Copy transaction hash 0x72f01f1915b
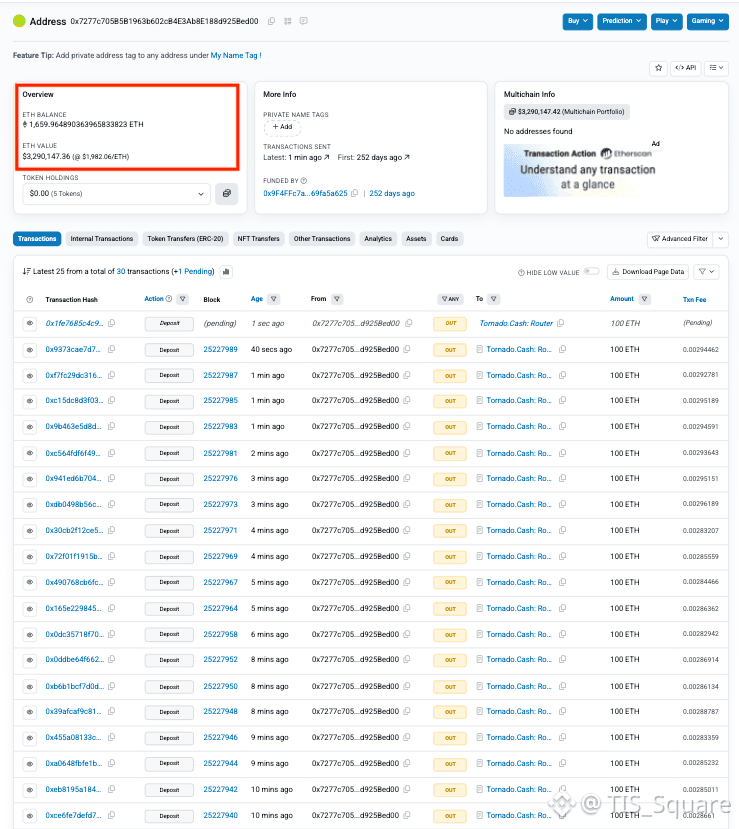The width and height of the screenshot is (739, 829). coord(112,556)
